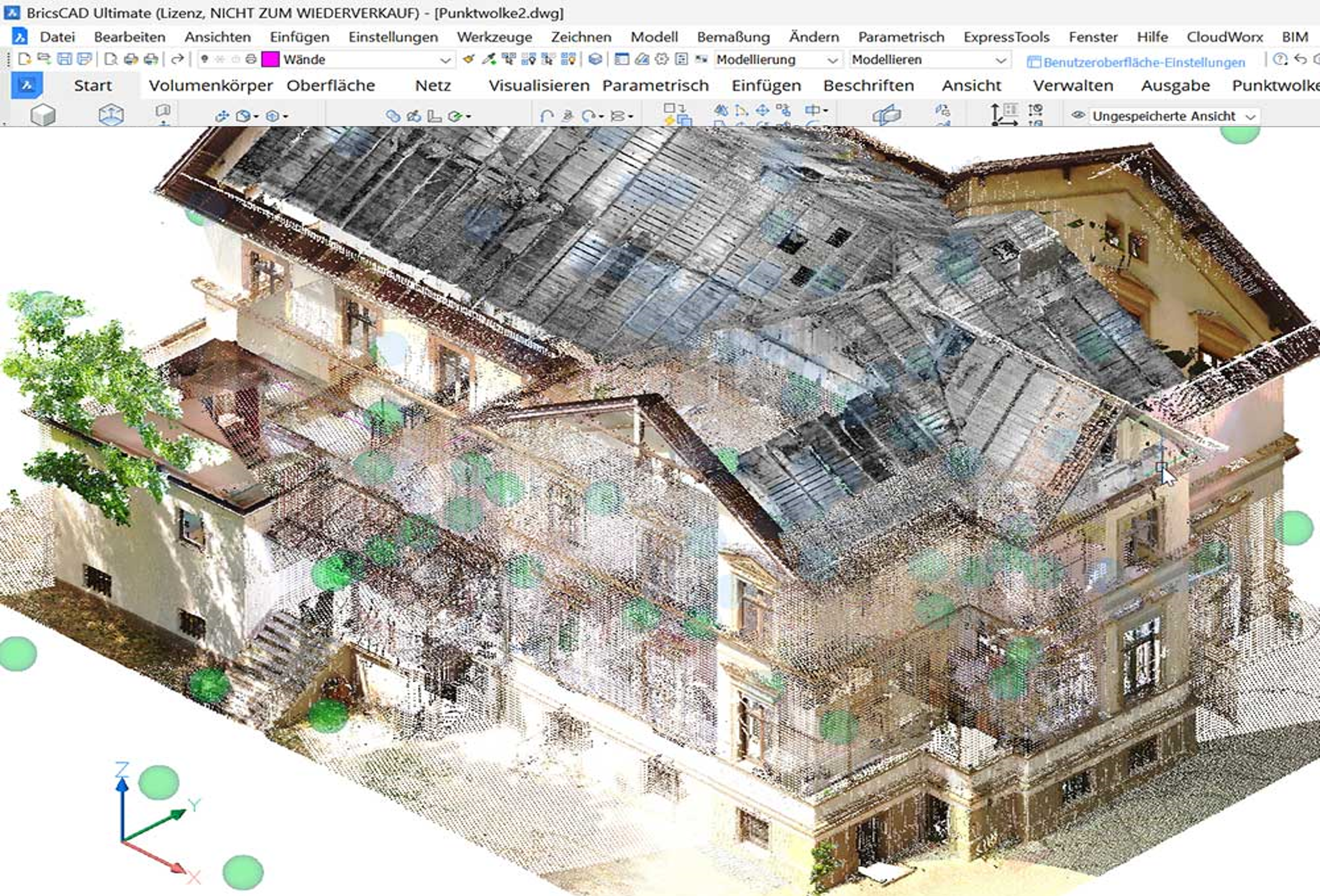The image size is (1320, 896).
Task: Switch to the Visualisieren ribbon tab
Action: (539, 86)
